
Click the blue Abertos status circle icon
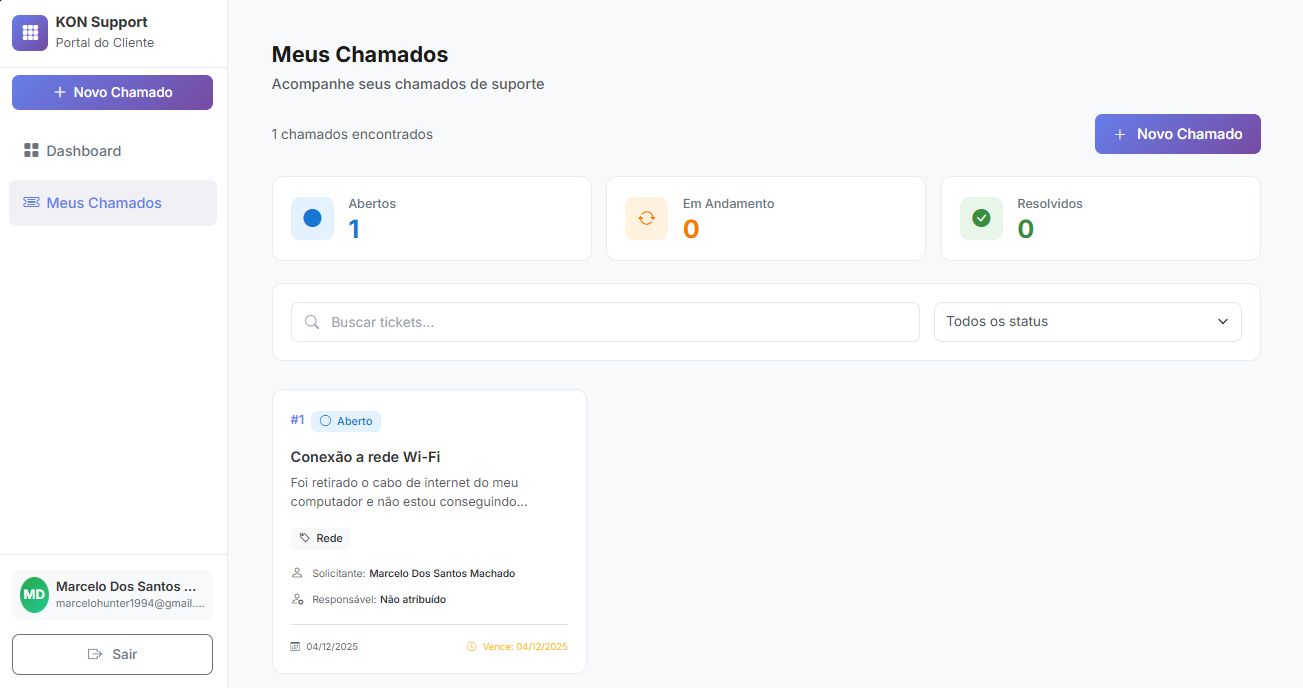[x=312, y=218]
